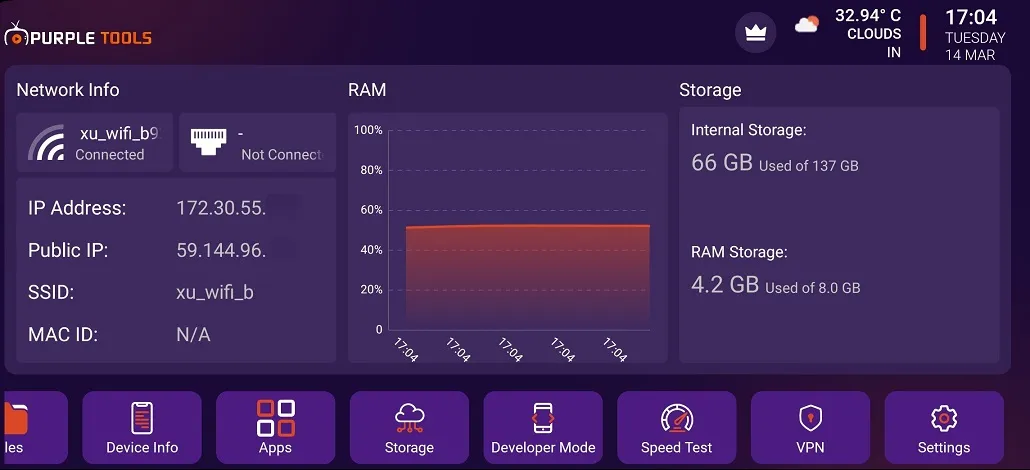Click the Network Info heading
This screenshot has height=470, width=1030.
[x=68, y=89]
